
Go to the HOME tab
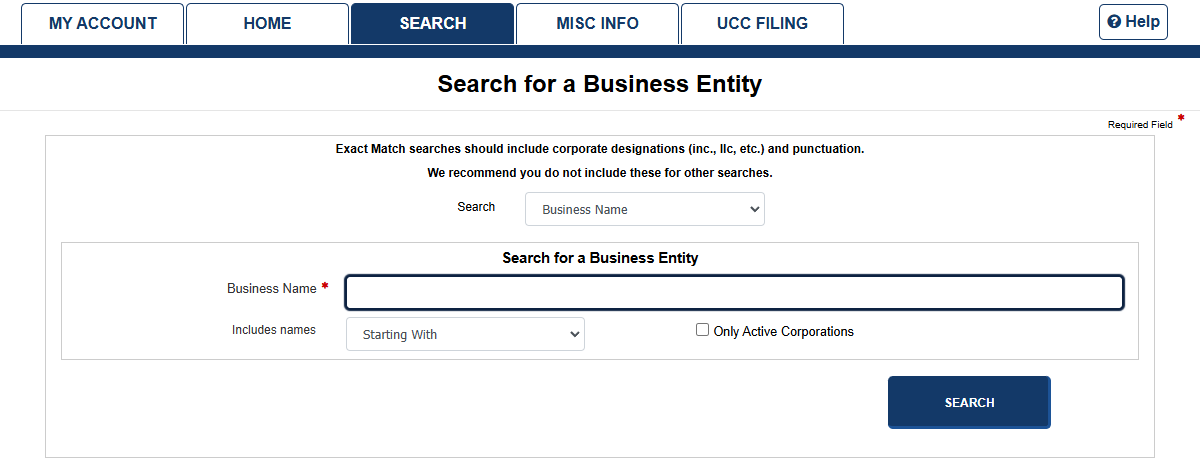[x=267, y=24]
